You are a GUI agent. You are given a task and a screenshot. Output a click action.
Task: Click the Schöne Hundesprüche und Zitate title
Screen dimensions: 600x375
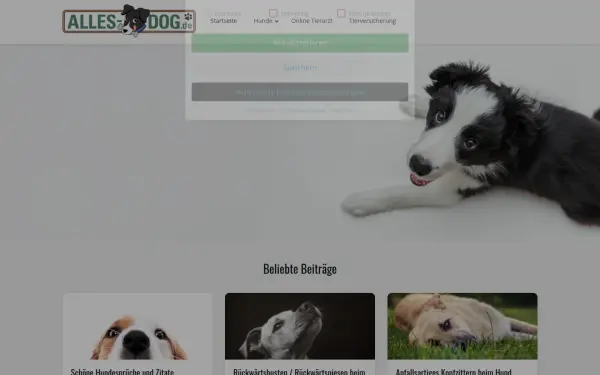click(122, 372)
